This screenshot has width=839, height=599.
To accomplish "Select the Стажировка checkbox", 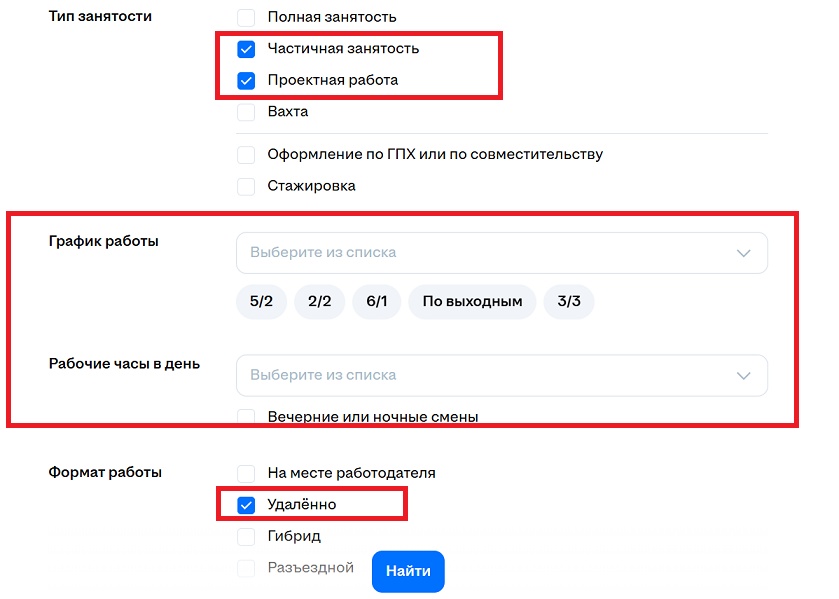I will pyautogui.click(x=246, y=186).
